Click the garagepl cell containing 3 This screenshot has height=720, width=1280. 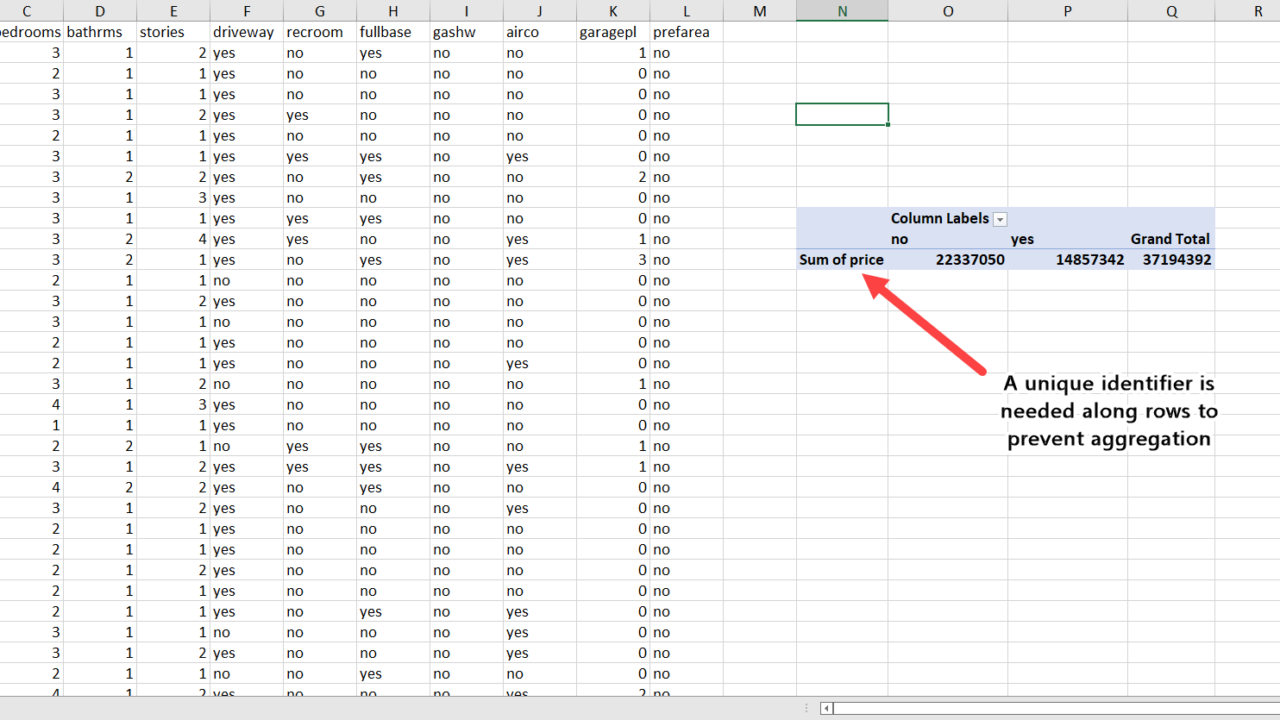coord(613,260)
